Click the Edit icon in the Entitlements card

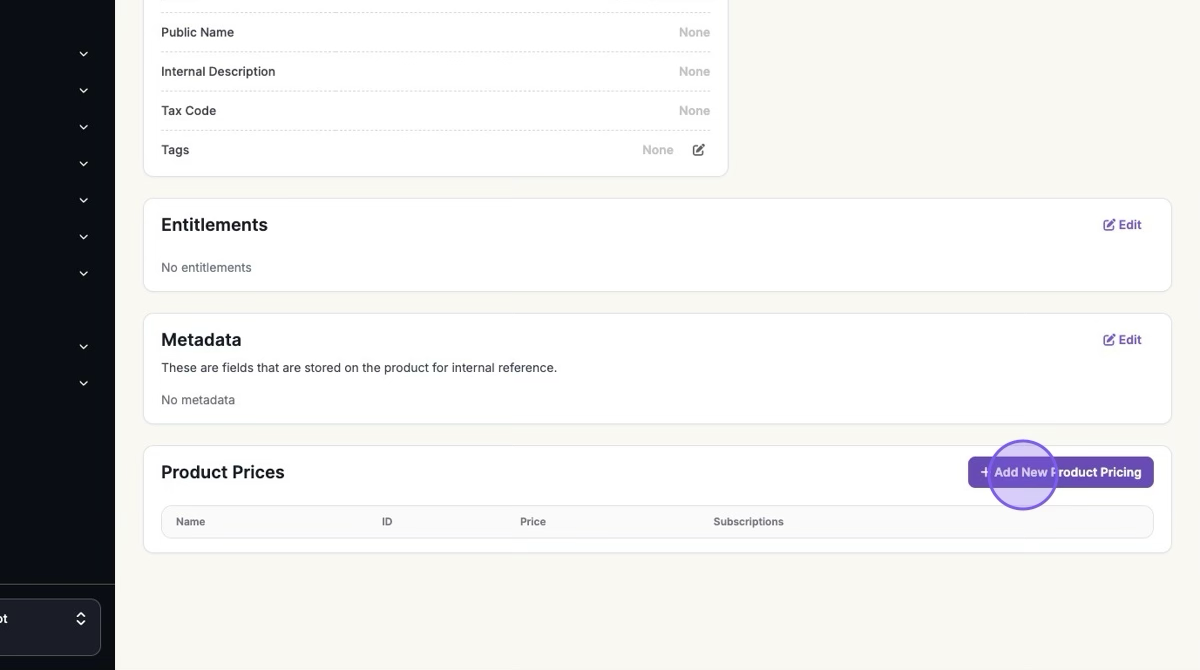[1109, 225]
